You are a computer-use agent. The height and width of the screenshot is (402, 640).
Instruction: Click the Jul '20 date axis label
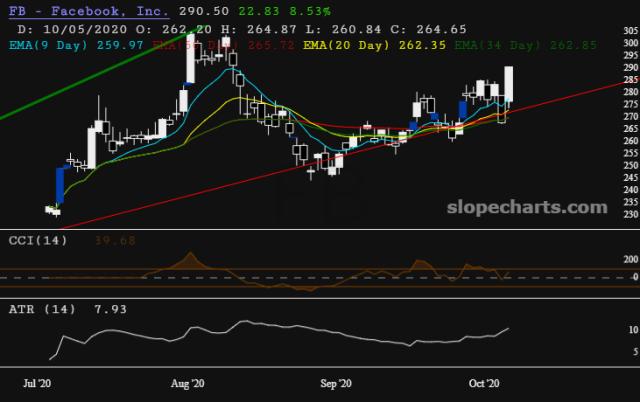tap(38, 383)
